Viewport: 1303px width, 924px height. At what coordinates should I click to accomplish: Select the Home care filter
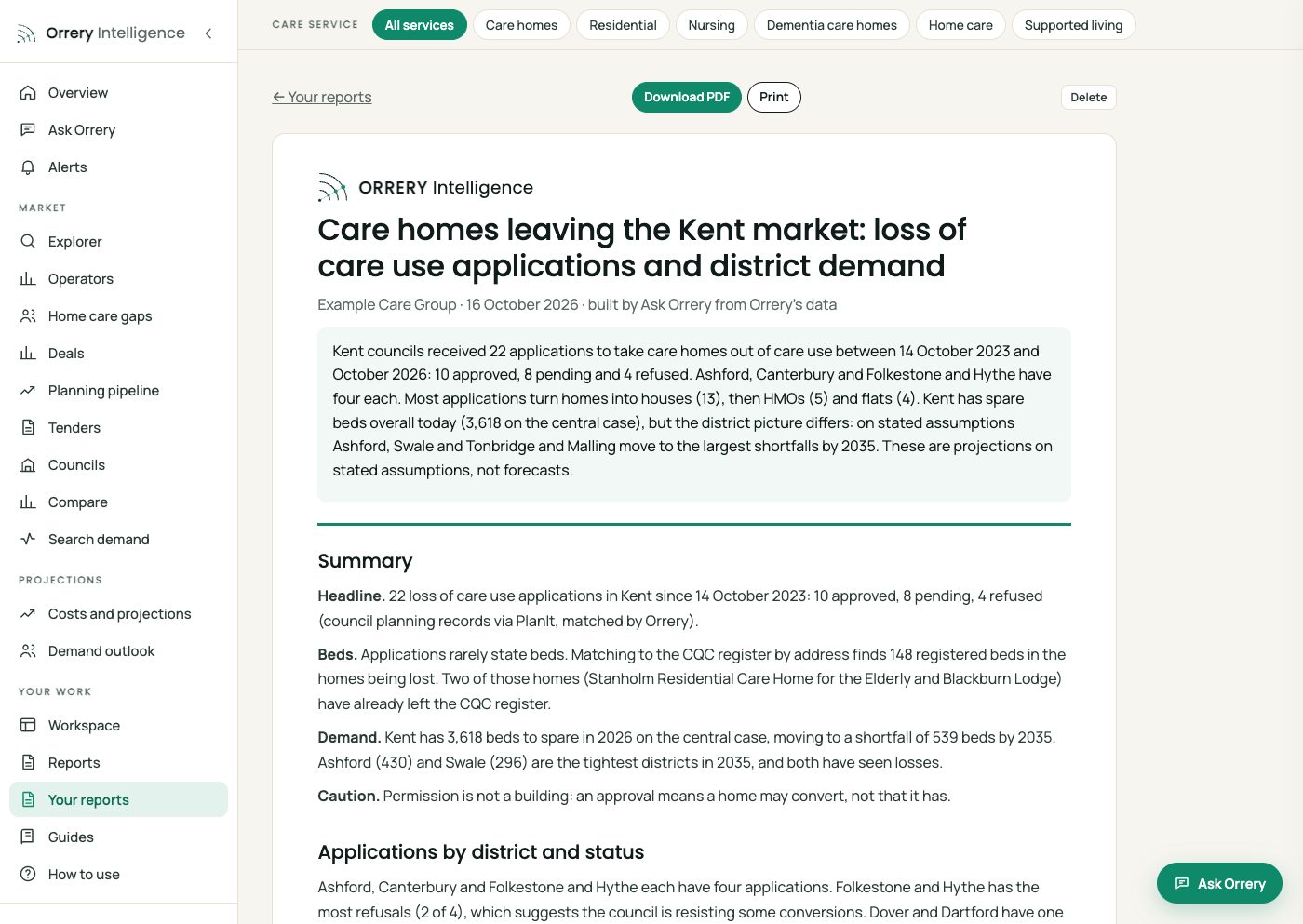[x=960, y=25]
